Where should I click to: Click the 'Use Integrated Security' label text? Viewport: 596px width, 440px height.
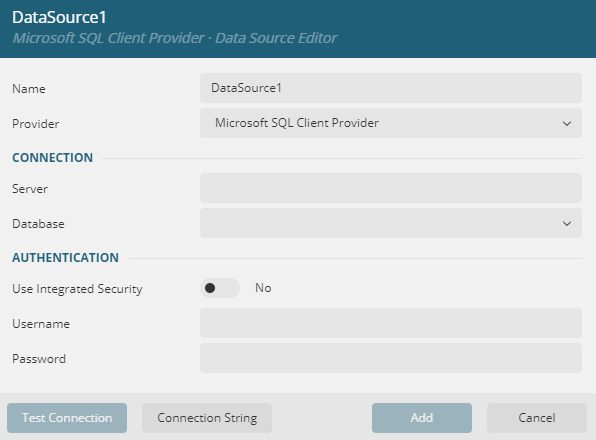pyautogui.click(x=77, y=289)
